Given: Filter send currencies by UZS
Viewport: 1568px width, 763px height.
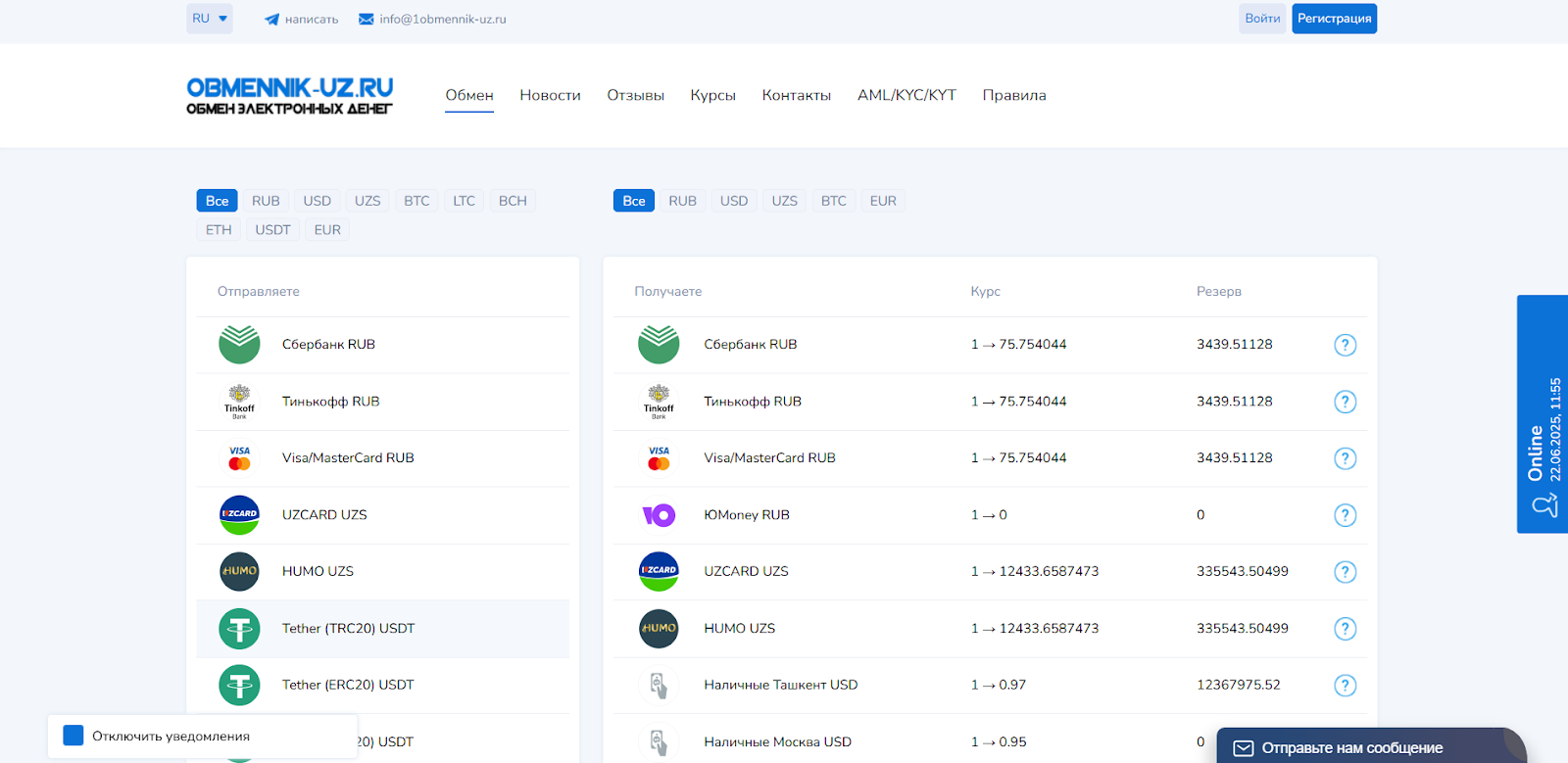Looking at the screenshot, I should click(367, 201).
